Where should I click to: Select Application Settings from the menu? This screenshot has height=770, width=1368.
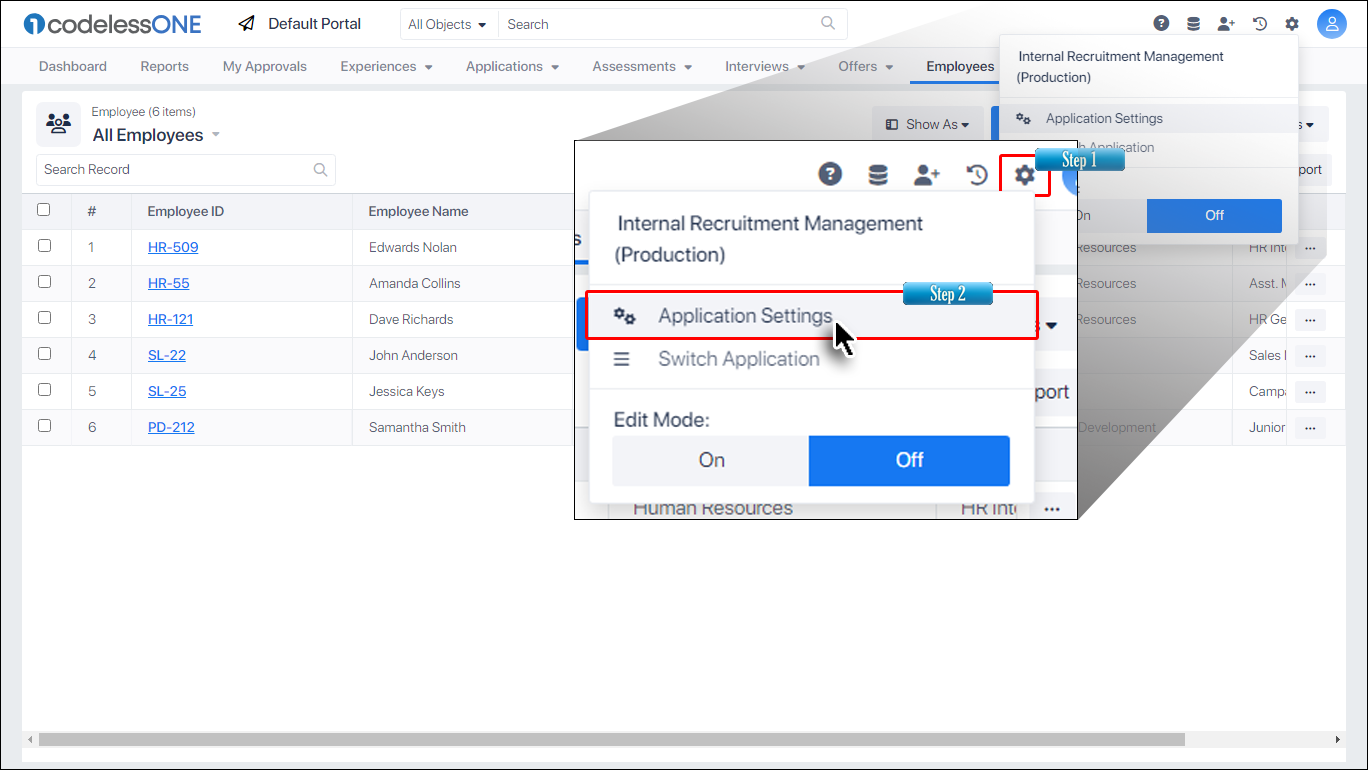[x=744, y=315]
